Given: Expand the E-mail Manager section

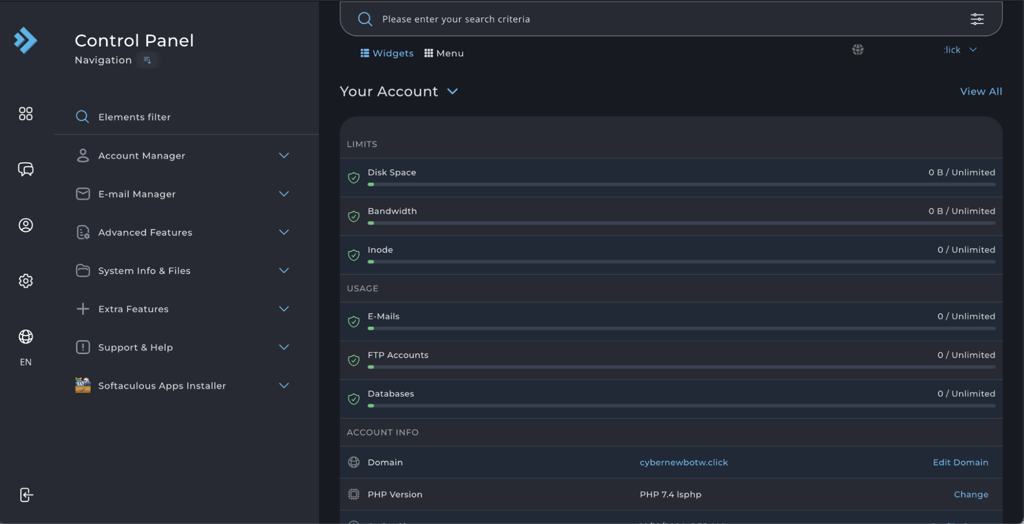Looking at the screenshot, I should click(284, 194).
